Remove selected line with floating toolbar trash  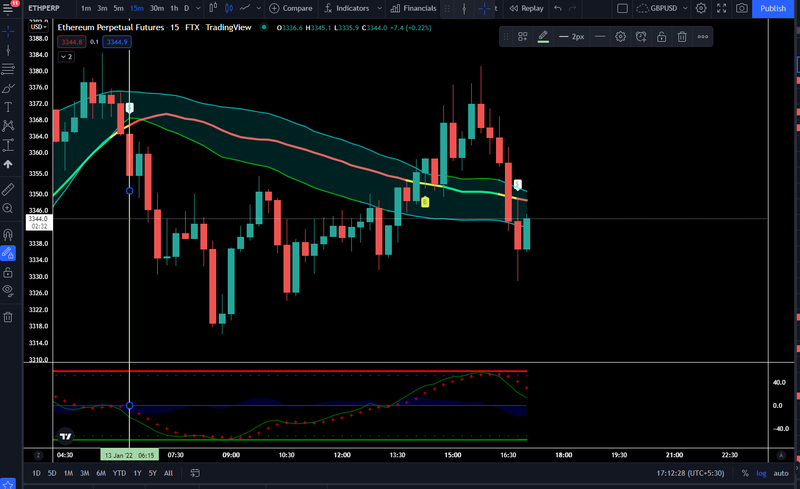click(682, 37)
